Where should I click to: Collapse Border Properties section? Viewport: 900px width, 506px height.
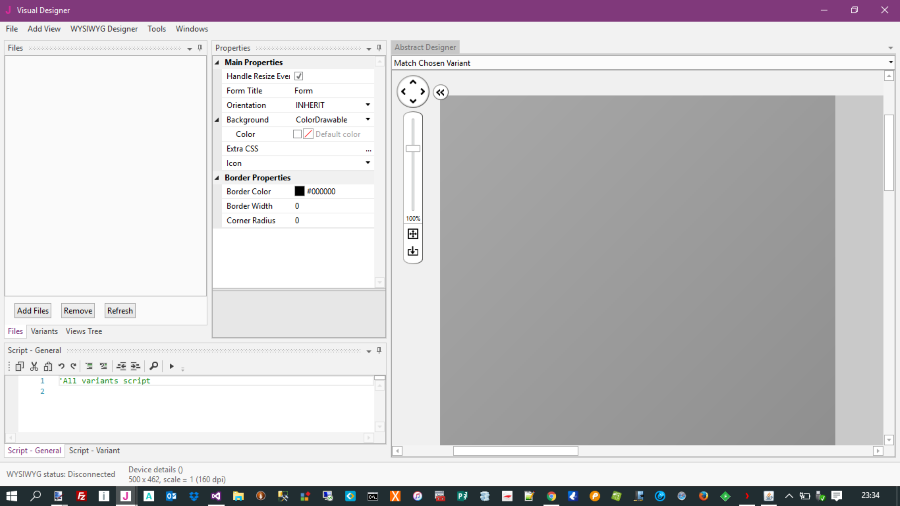coord(218,178)
